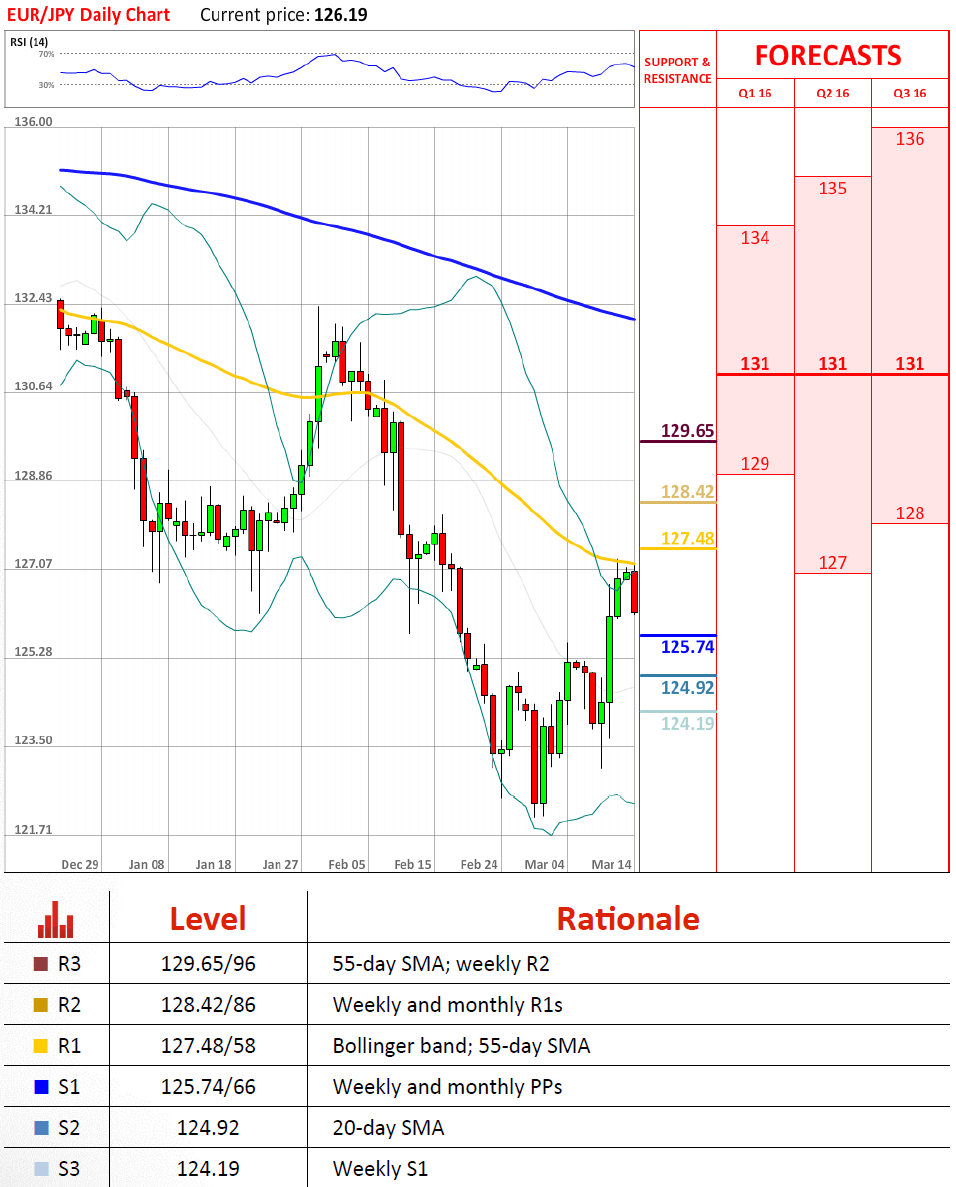Click the Rationale column header

(628, 919)
